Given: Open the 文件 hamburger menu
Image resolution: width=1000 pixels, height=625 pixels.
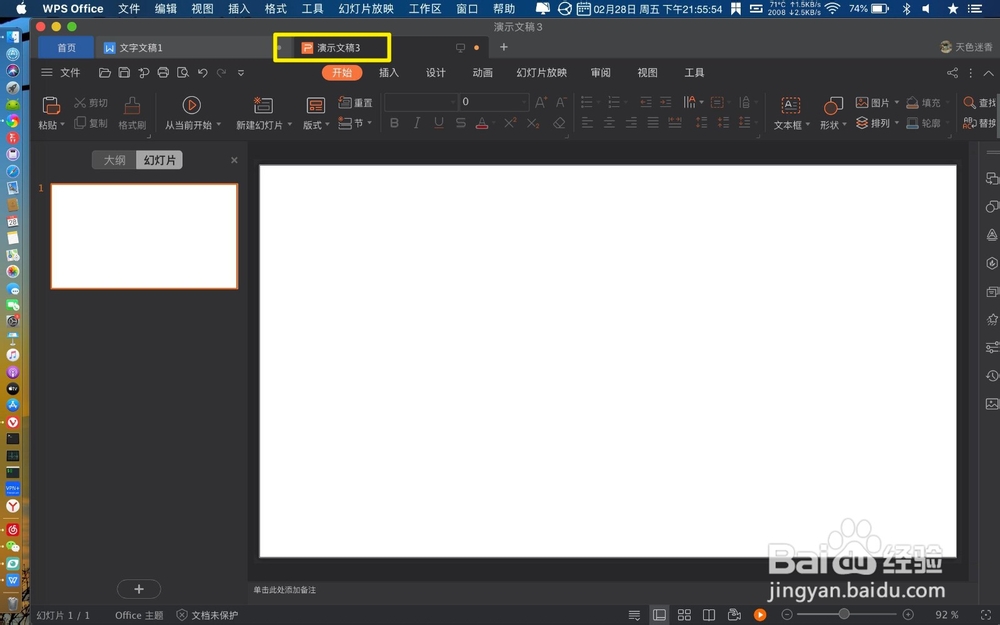Looking at the screenshot, I should point(61,73).
